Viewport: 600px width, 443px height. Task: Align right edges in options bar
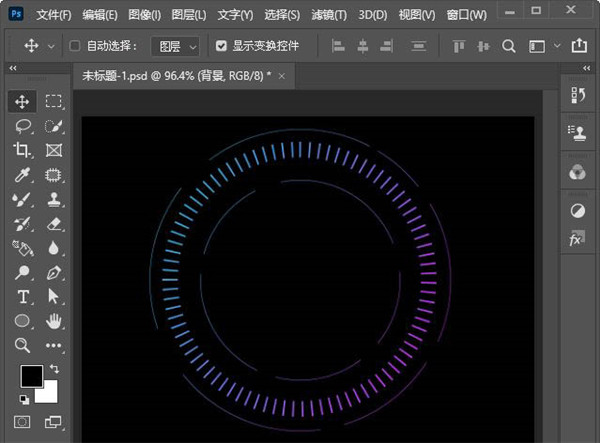[x=386, y=46]
